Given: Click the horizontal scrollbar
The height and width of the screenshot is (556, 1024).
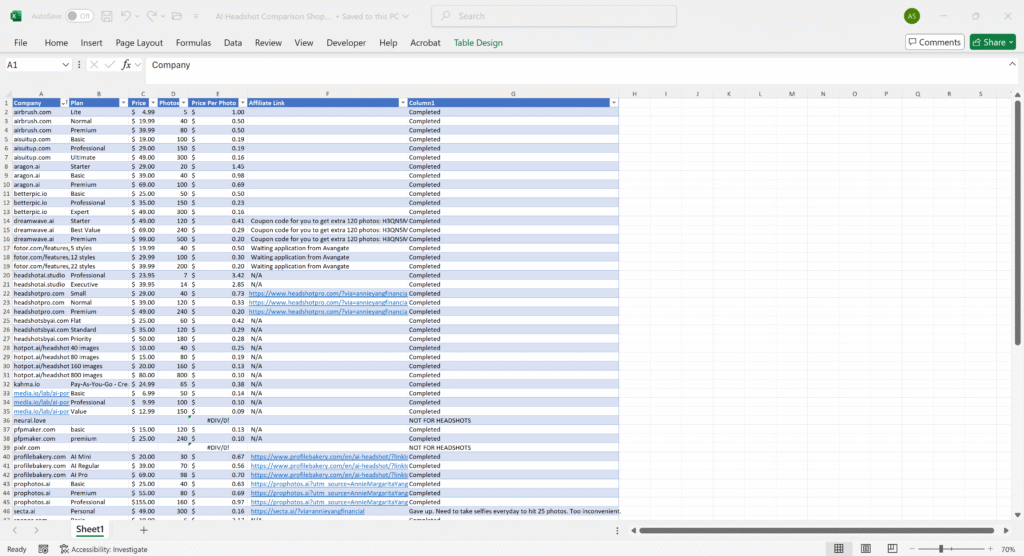Looking at the screenshot, I should tap(816, 531).
